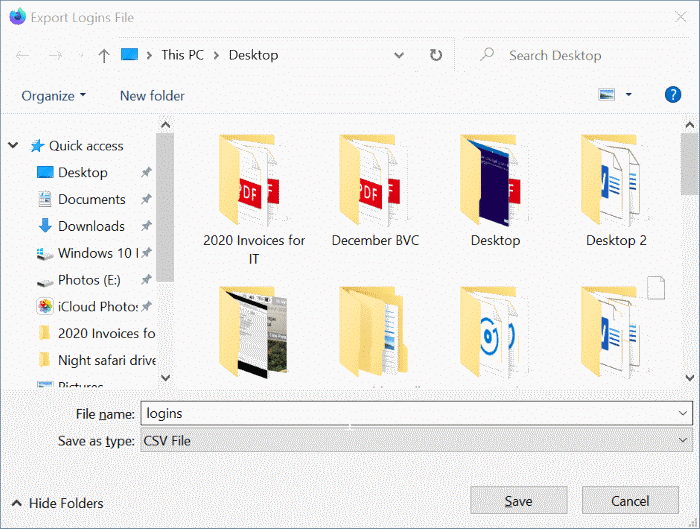The width and height of the screenshot is (700, 529).
Task: Open help with the blue question mark
Action: [673, 94]
